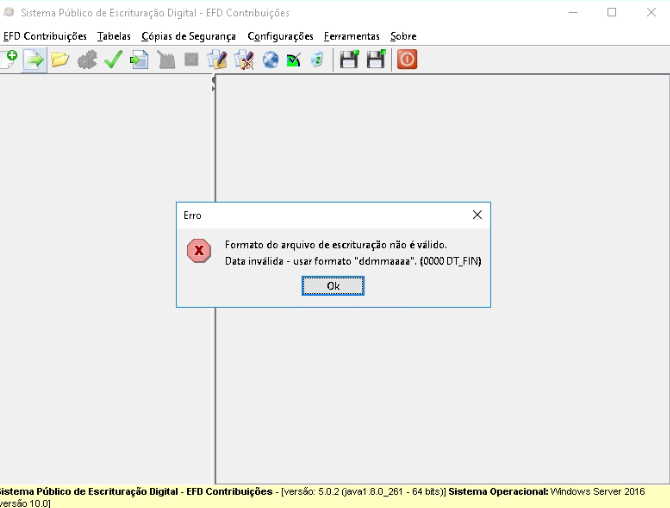Click the new document icon with green plus
The height and width of the screenshot is (508, 670).
9,59
